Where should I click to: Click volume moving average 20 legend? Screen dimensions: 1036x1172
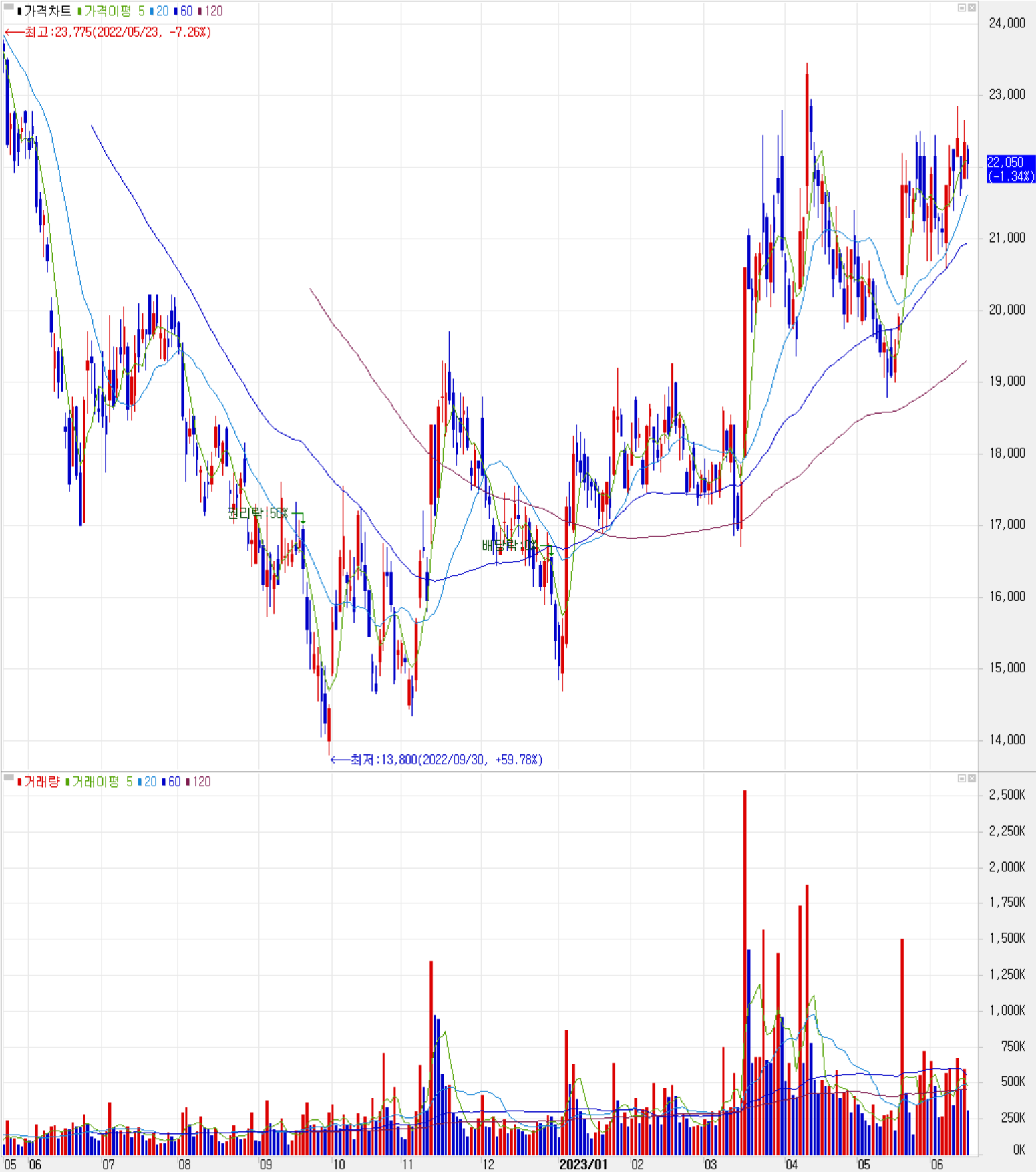pyautogui.click(x=147, y=782)
